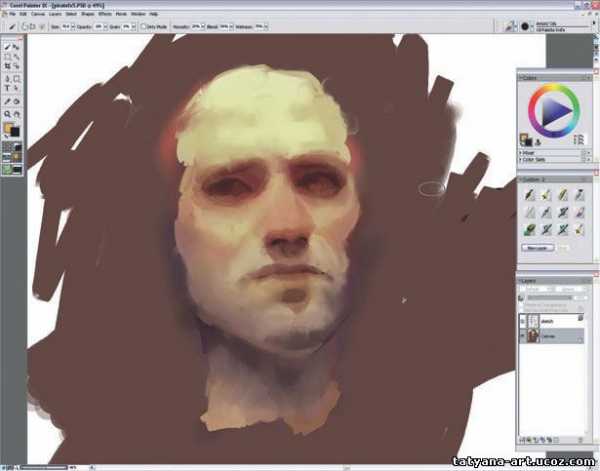
Task: Select the canvas layer row
Action: tap(551, 336)
